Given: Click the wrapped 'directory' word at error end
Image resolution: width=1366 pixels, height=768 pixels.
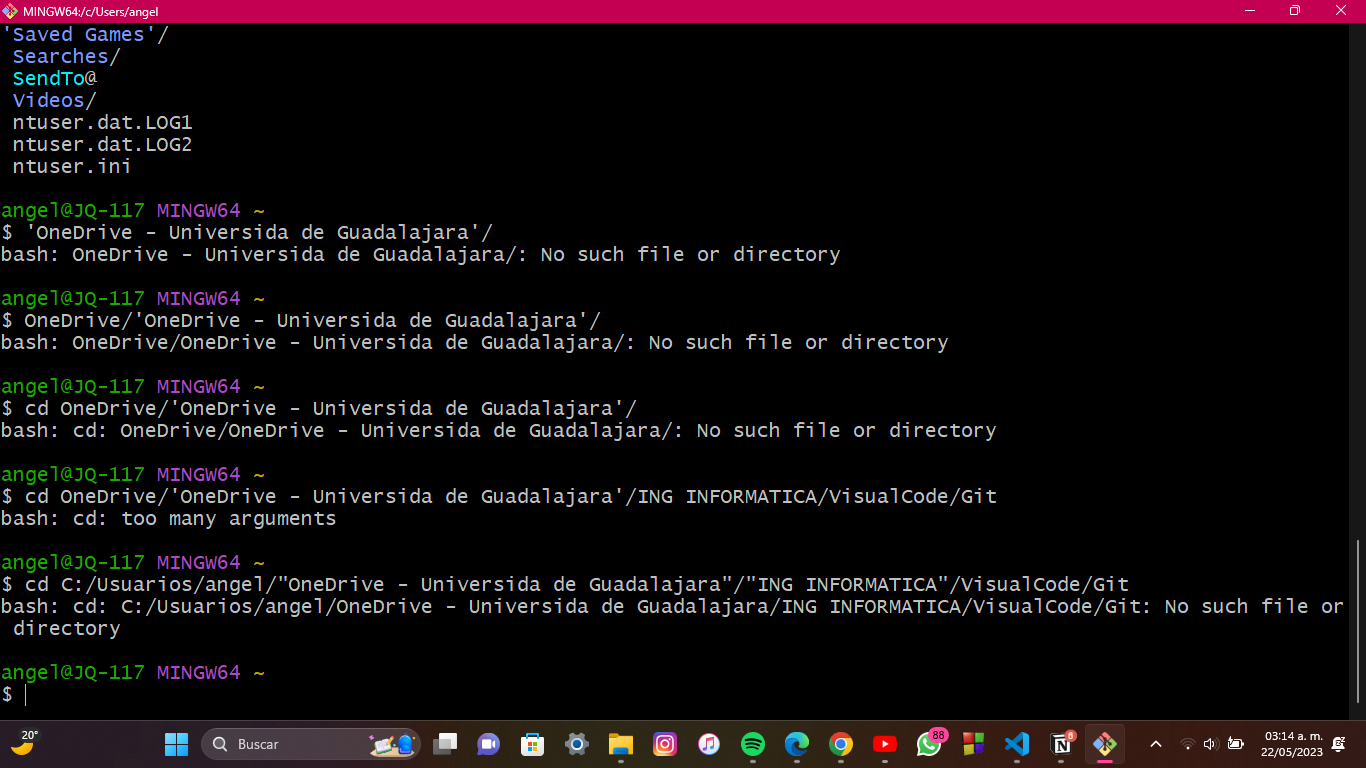Looking at the screenshot, I should click(x=66, y=629).
